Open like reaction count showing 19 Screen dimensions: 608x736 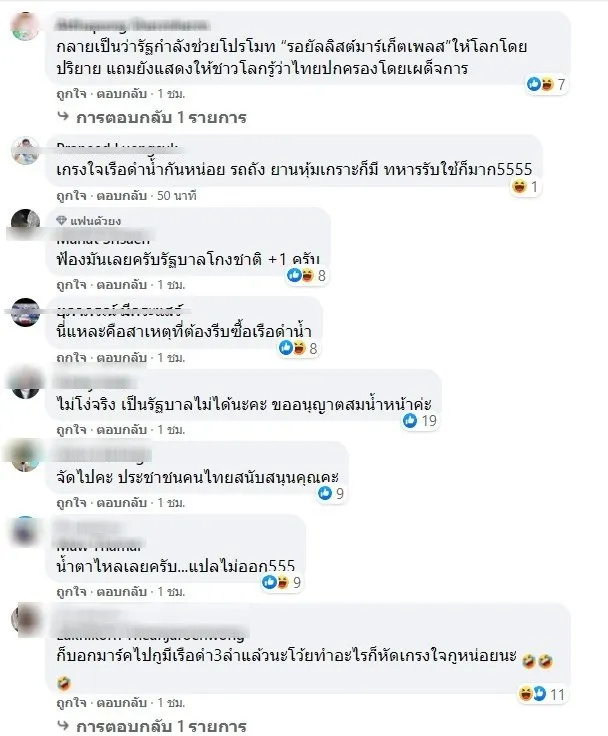[x=420, y=421]
